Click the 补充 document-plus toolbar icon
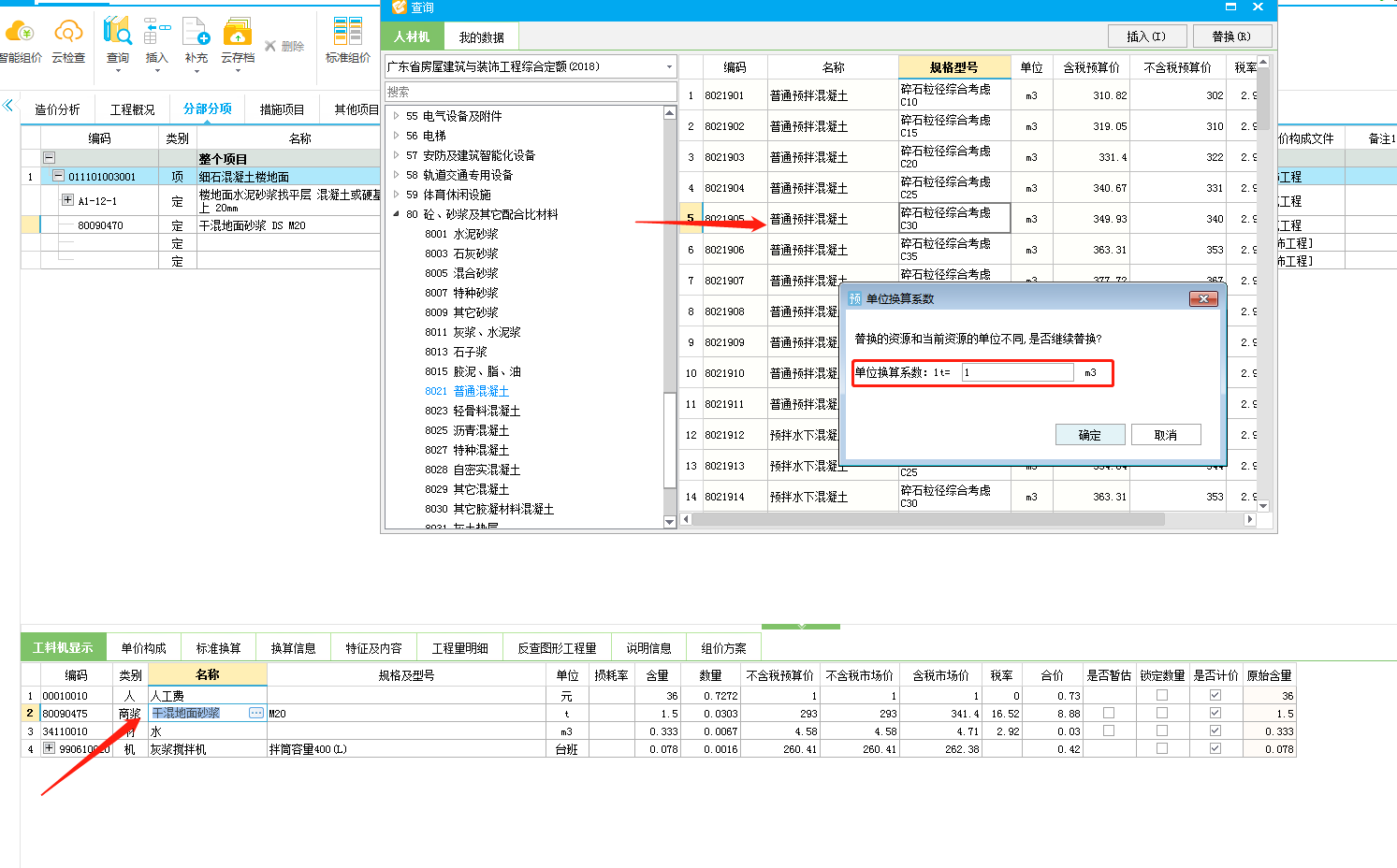This screenshot has height=868, width=1397. pyautogui.click(x=196, y=31)
